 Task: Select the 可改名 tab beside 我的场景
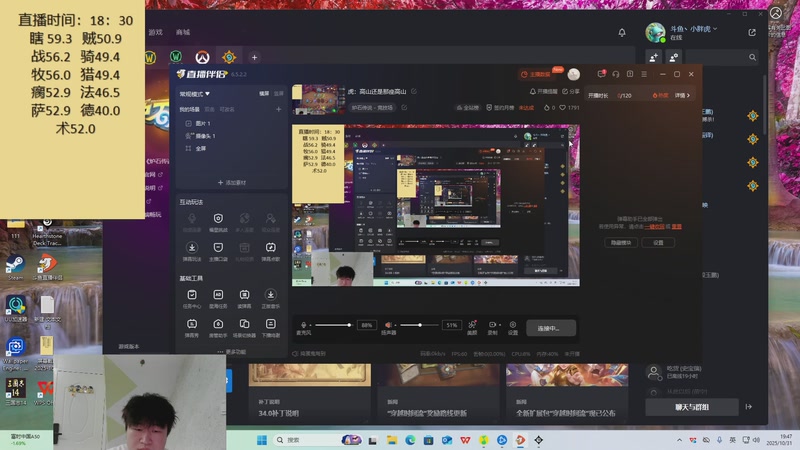pyautogui.click(x=227, y=109)
